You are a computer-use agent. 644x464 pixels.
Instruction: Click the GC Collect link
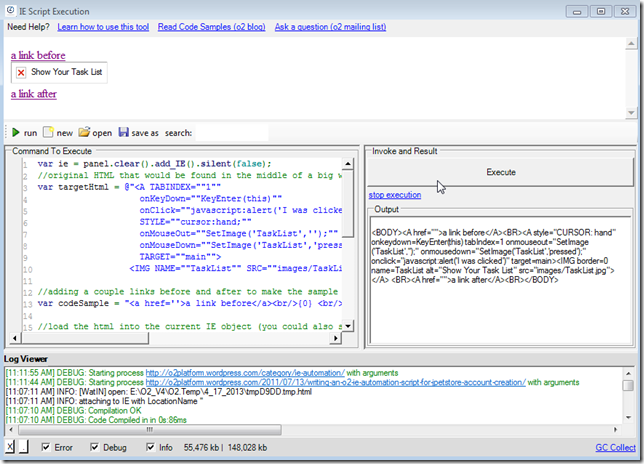[x=614, y=447]
